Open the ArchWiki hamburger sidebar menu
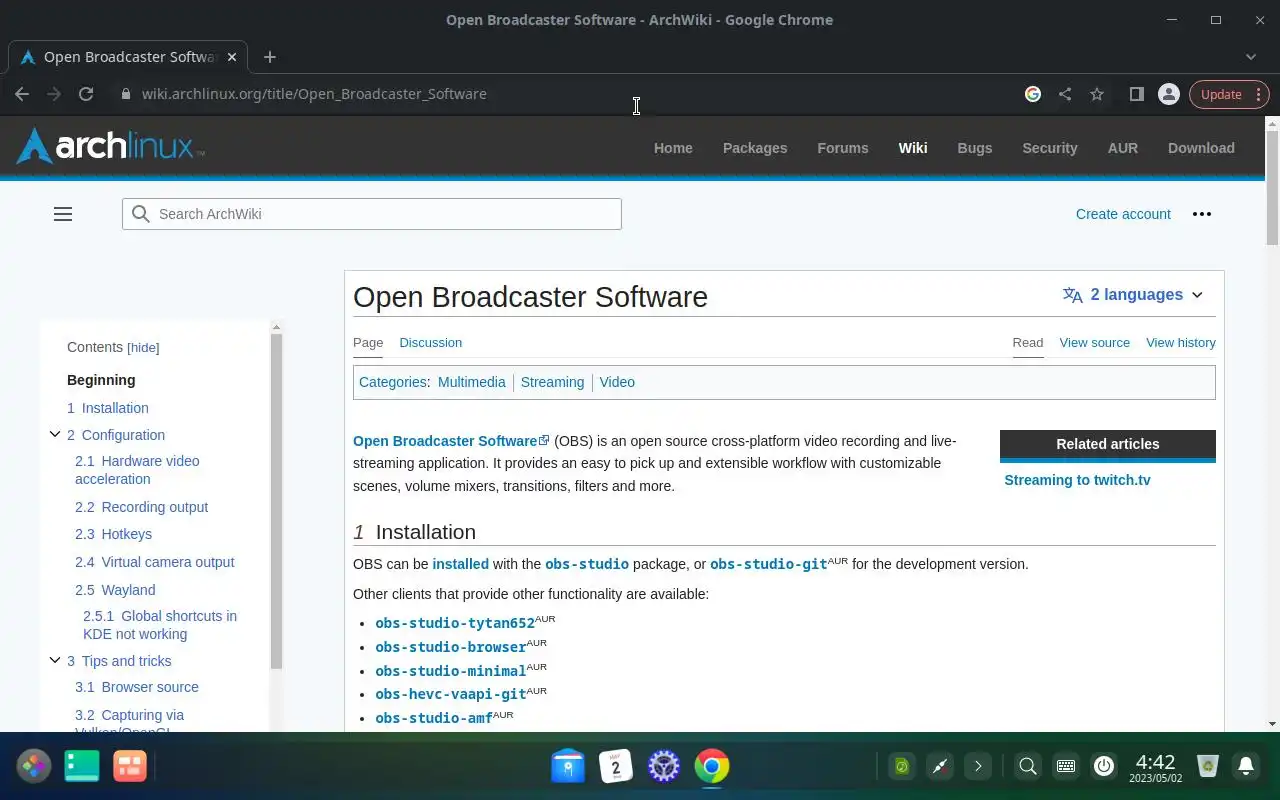 [x=63, y=214]
